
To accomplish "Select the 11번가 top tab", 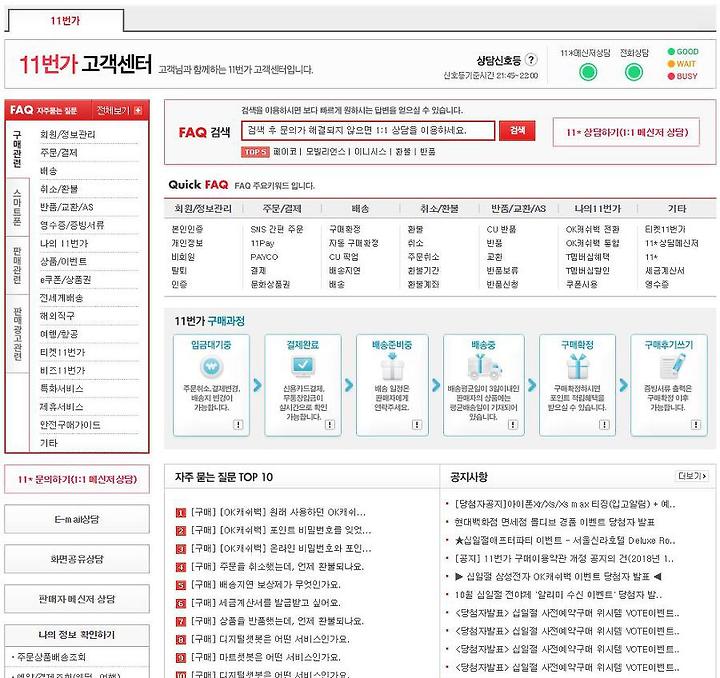I will click(66, 21).
